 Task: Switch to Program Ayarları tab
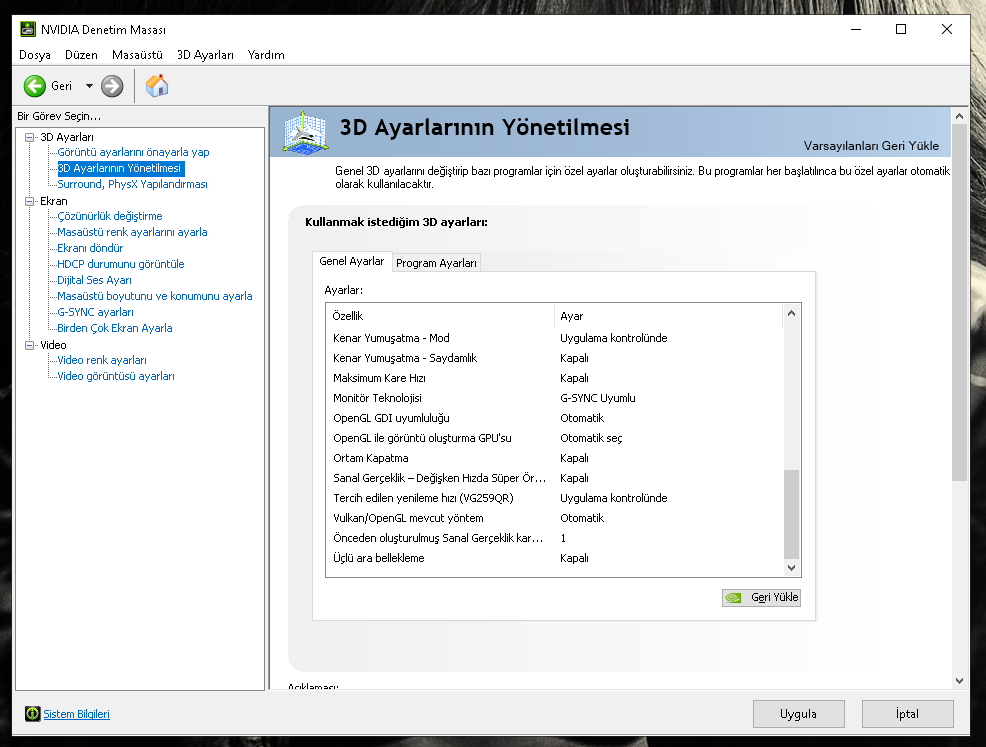click(436, 263)
